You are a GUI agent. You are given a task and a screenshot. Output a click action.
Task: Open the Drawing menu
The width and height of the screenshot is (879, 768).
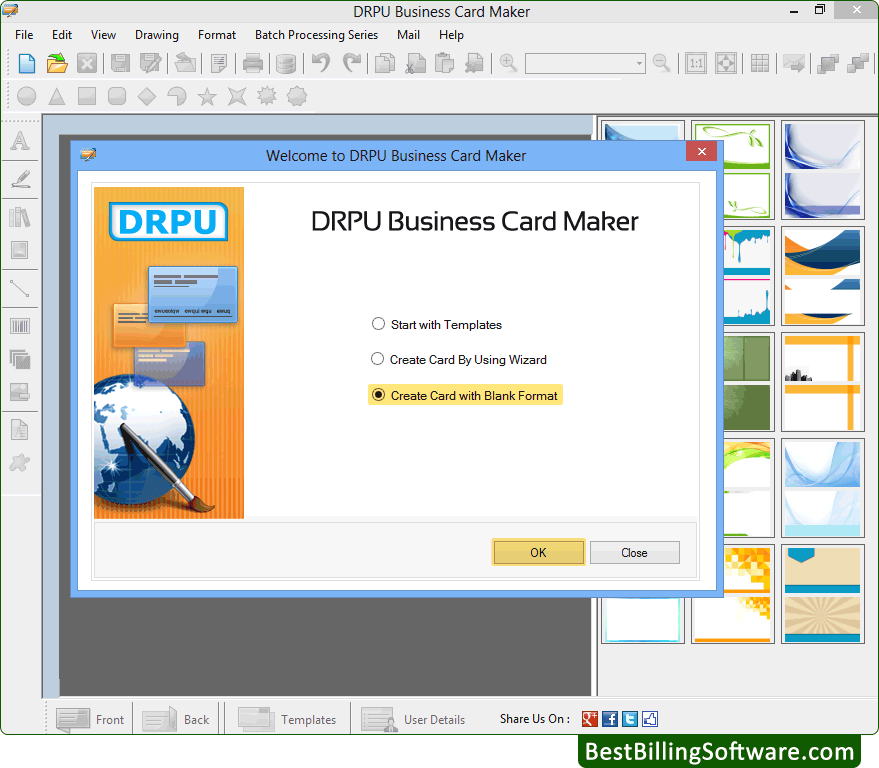(156, 35)
